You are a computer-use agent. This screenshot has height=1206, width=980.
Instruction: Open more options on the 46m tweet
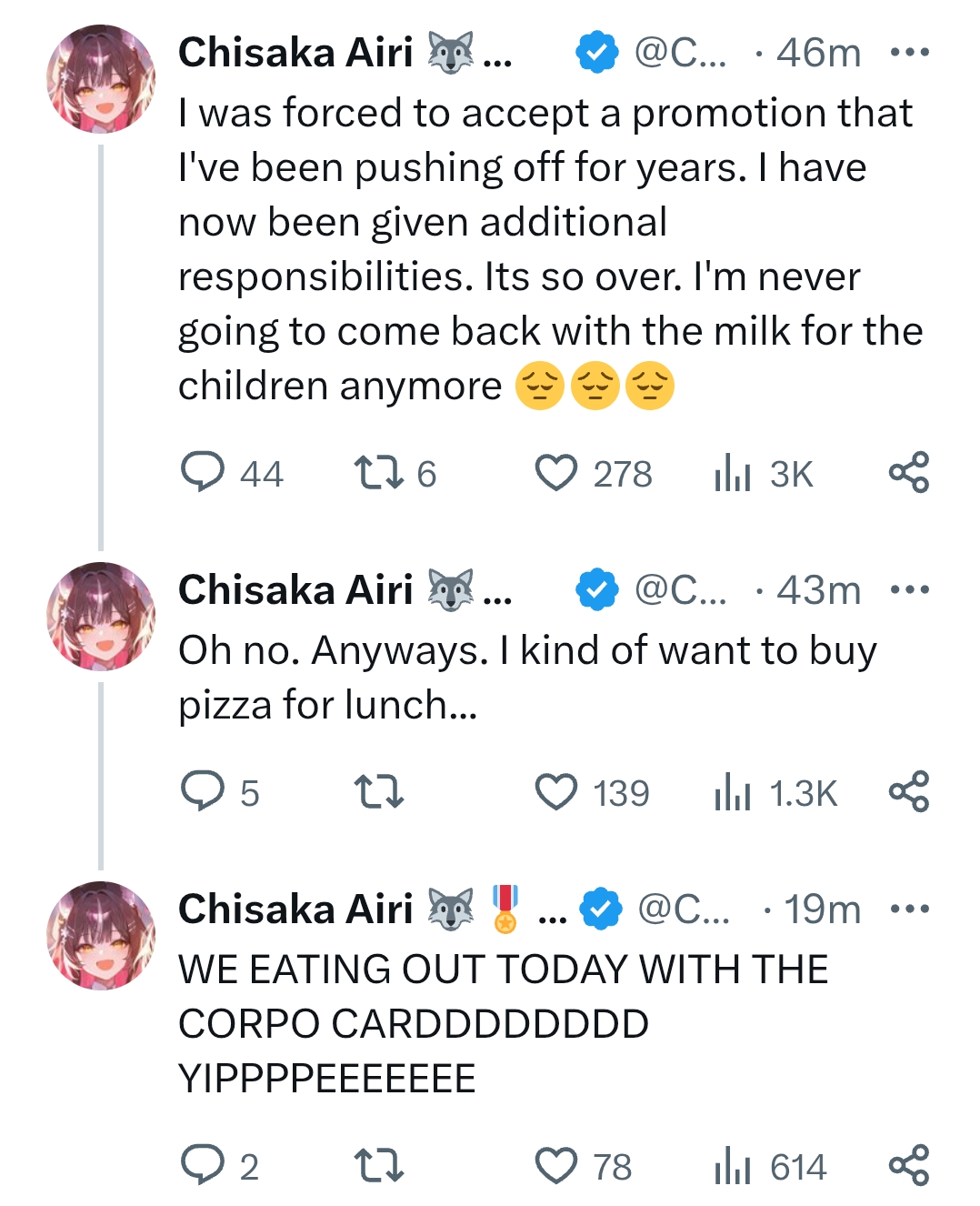(x=909, y=53)
